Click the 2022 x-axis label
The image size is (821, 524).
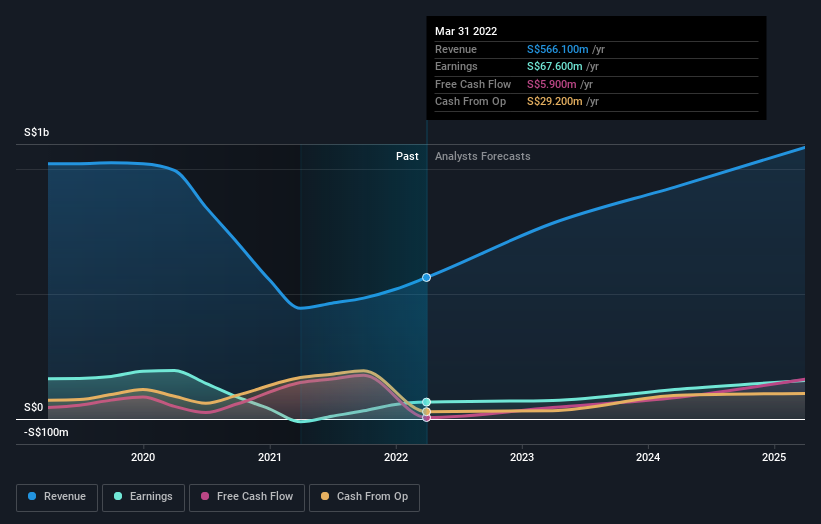396,458
